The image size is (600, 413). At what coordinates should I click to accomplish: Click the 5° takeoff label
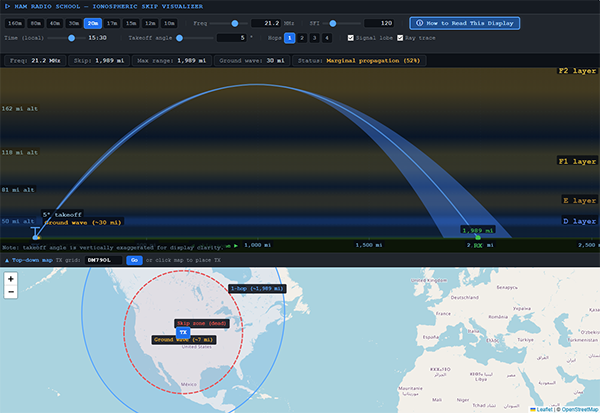click(62, 214)
